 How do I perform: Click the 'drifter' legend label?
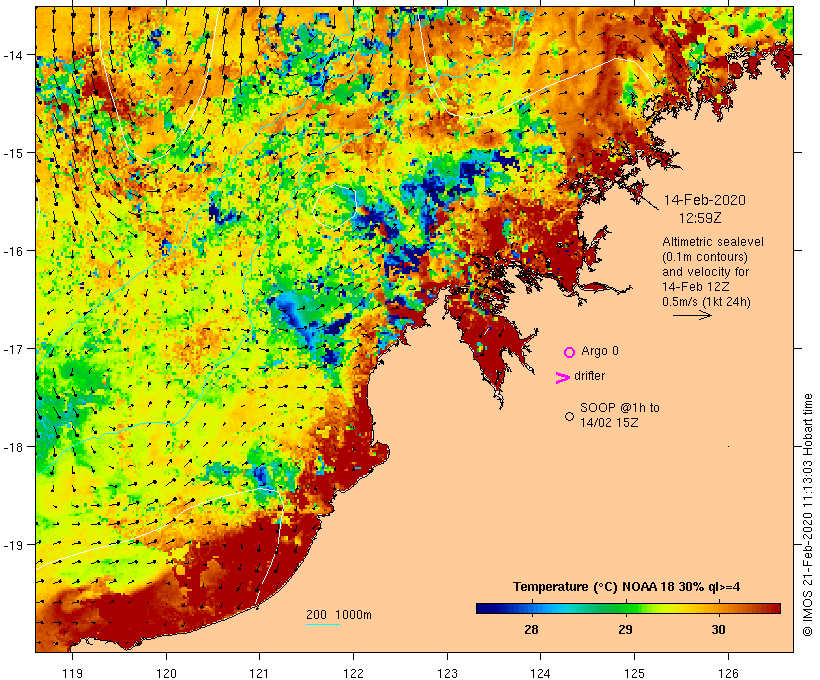589,376
